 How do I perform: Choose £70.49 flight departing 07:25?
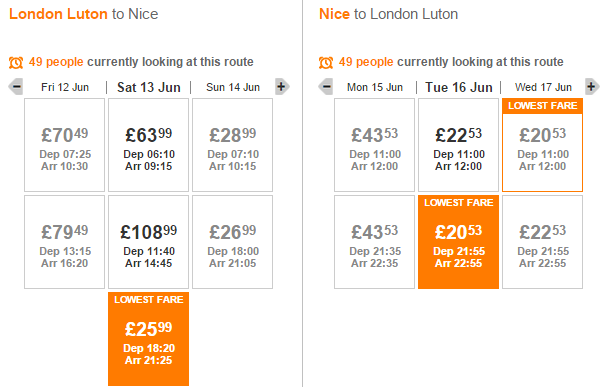coord(65,145)
